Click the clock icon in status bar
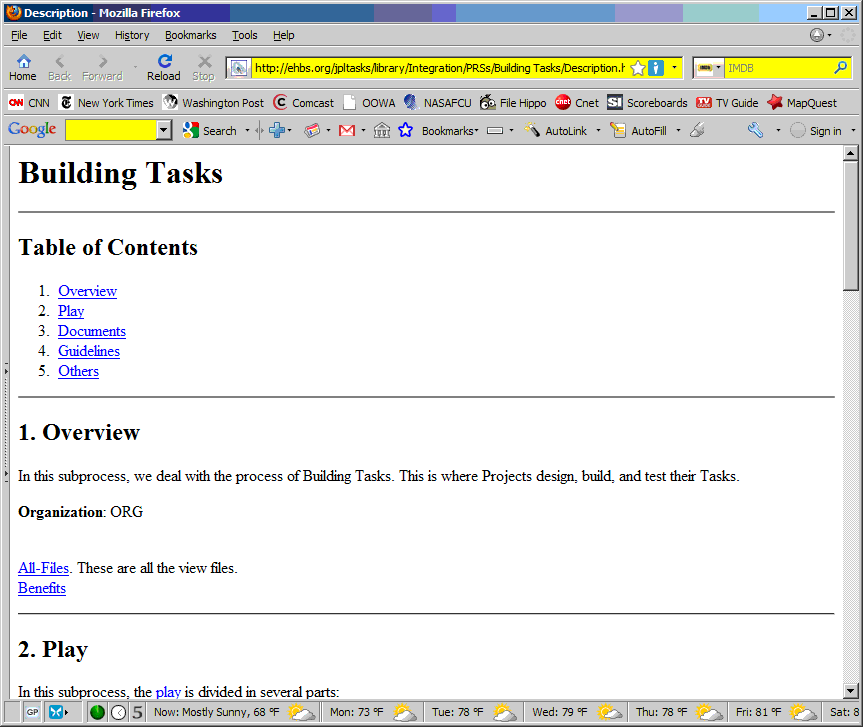The image size is (863, 727). click(x=118, y=712)
